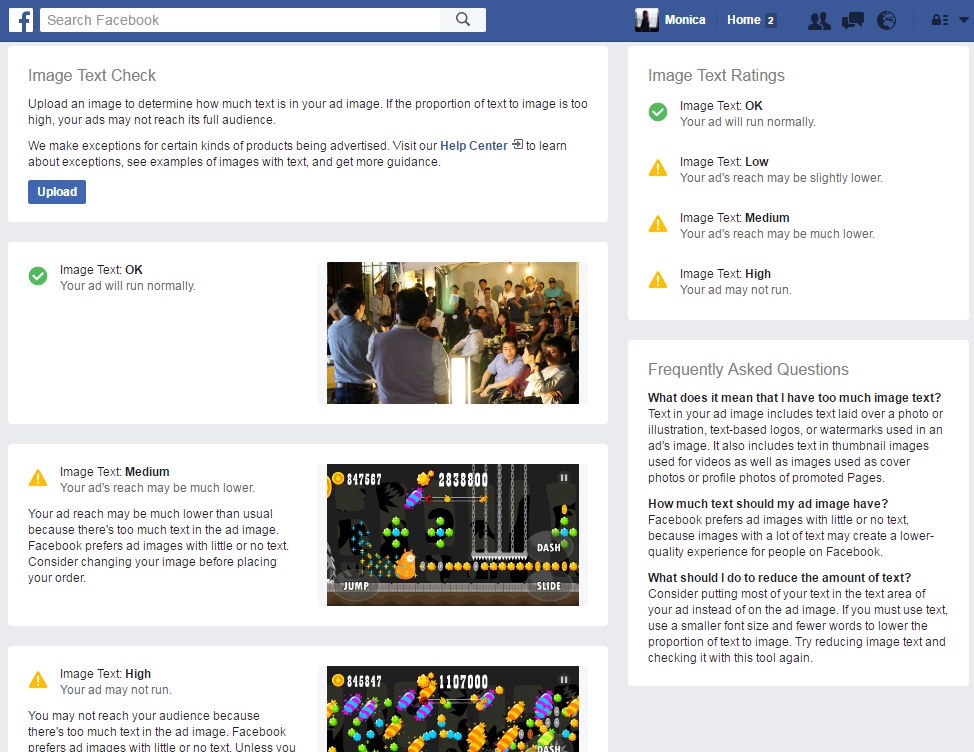Click the search magnifier icon

pyautogui.click(x=462, y=19)
